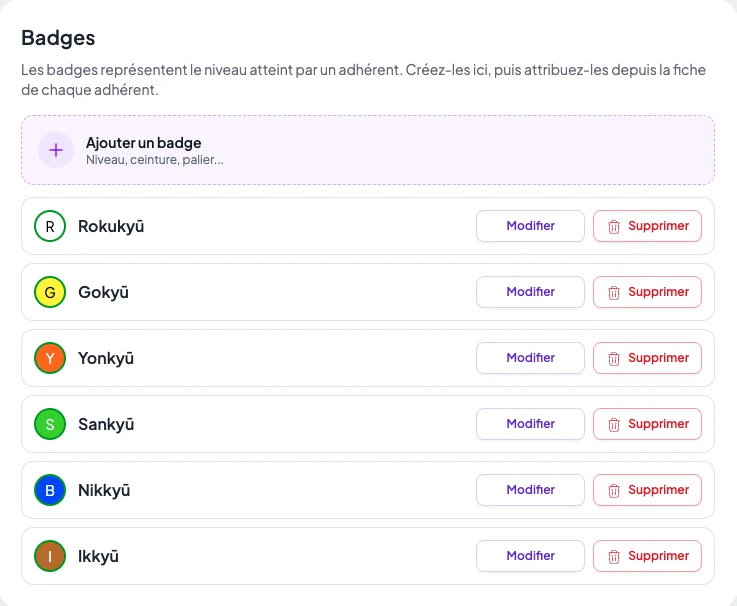737x606 pixels.
Task: Select the Gokyū badge name
Action: [103, 292]
